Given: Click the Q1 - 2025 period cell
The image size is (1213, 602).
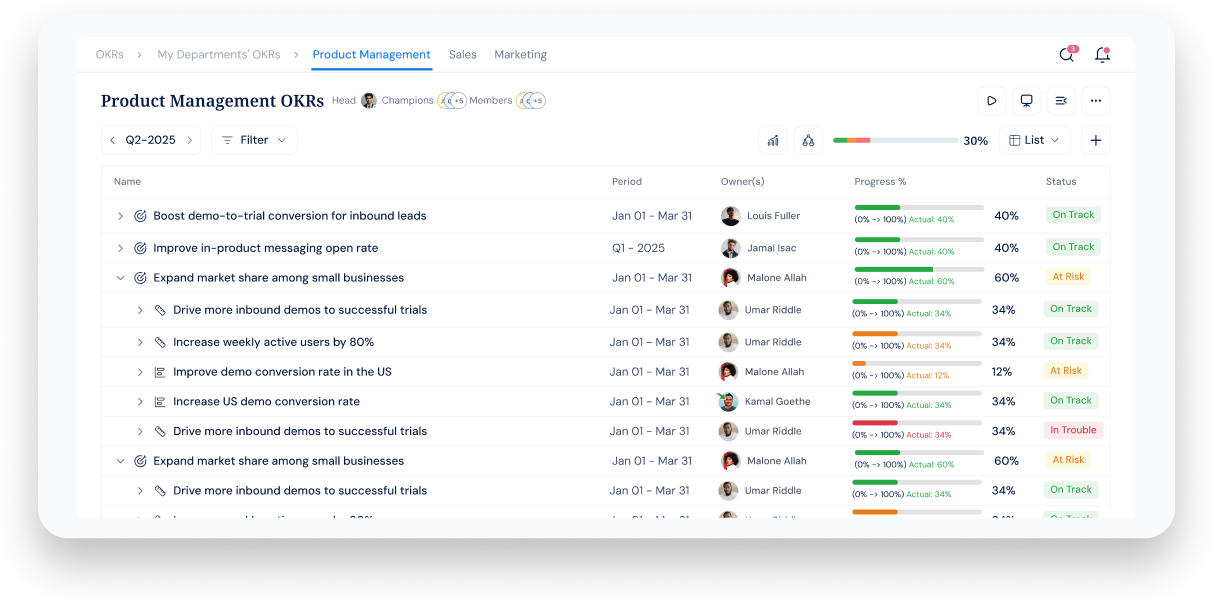Looking at the screenshot, I should click(x=638, y=248).
